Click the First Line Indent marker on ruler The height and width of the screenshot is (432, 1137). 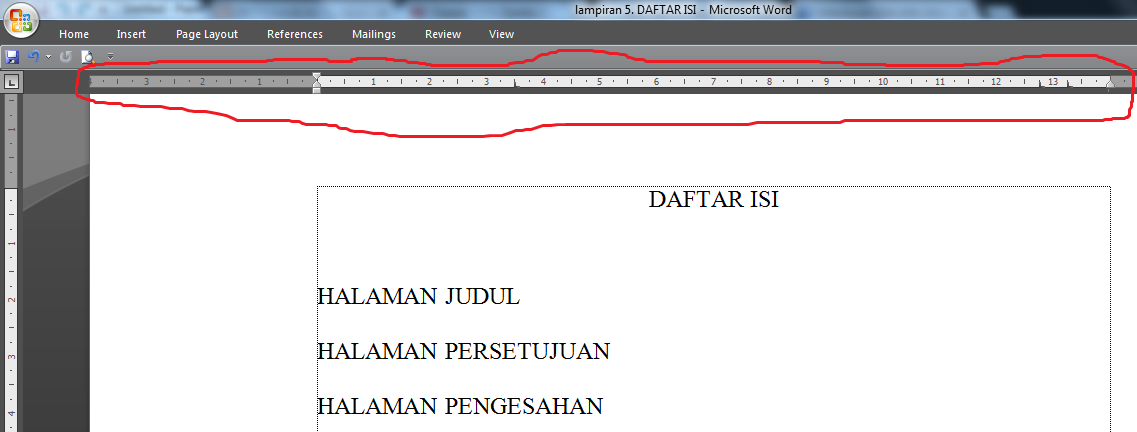tap(316, 77)
